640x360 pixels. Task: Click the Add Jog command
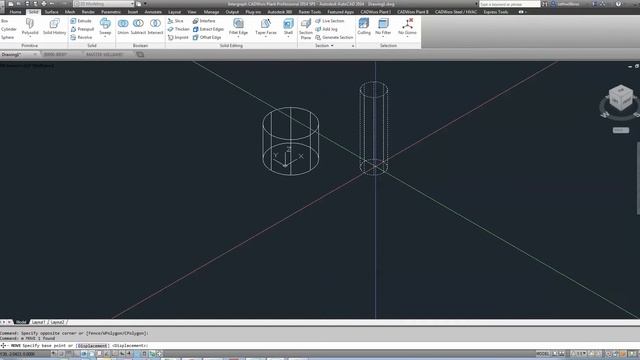326,29
